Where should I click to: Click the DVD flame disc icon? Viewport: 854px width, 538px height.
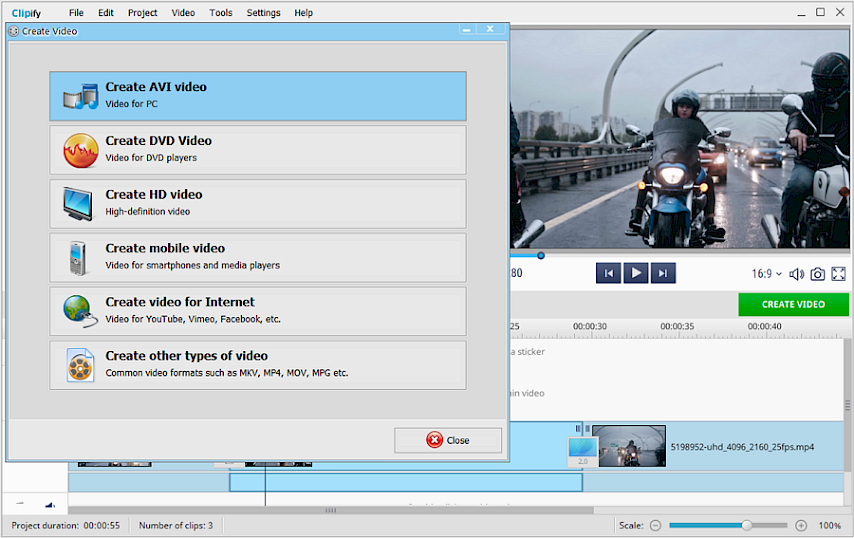point(81,150)
